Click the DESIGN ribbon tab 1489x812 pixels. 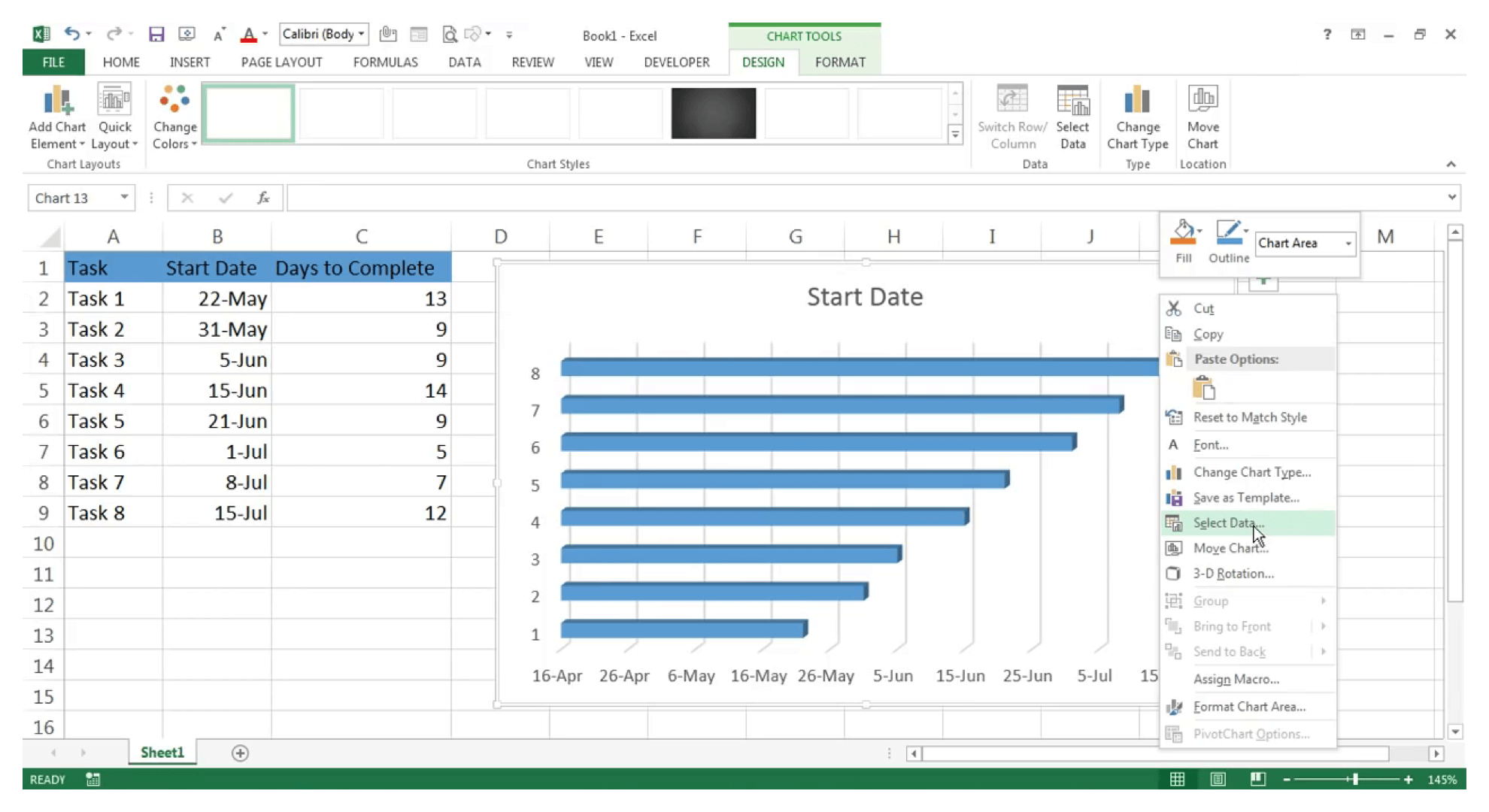pyautogui.click(x=763, y=62)
